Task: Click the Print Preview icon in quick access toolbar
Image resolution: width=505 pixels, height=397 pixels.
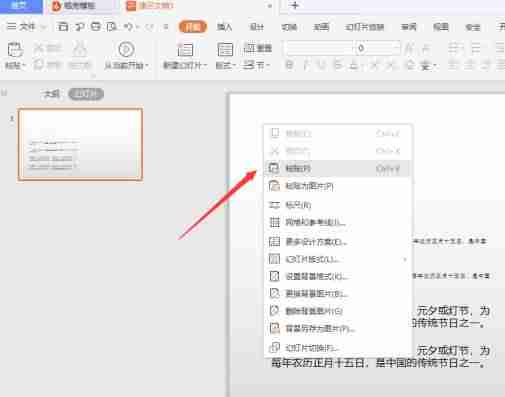Action: 111,26
